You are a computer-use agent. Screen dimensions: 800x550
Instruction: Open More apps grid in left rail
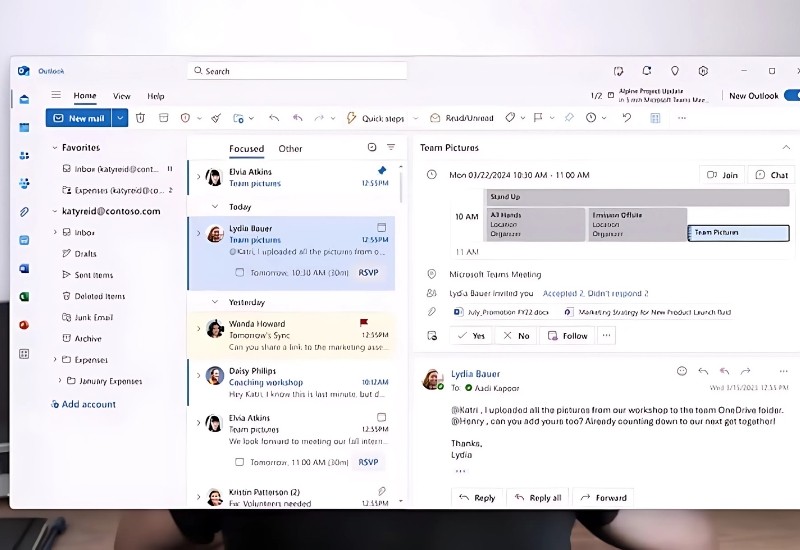(x=24, y=354)
